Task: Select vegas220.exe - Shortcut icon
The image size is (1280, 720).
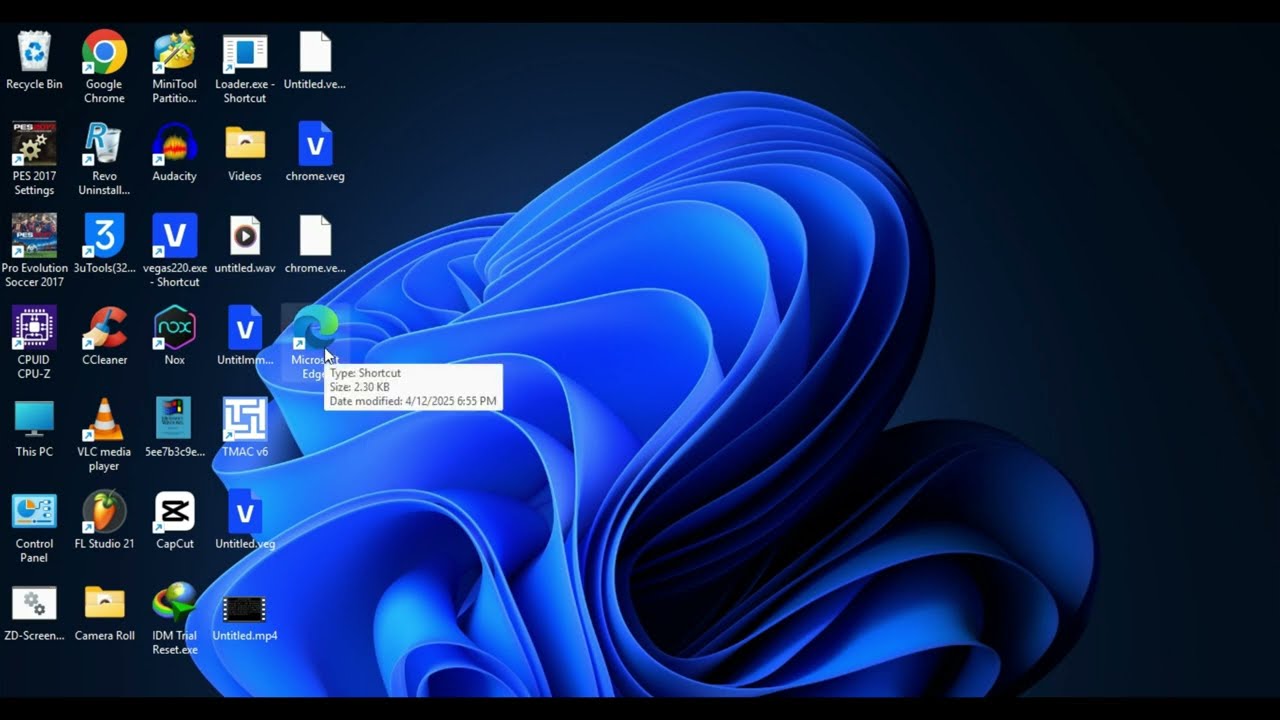Action: [174, 236]
